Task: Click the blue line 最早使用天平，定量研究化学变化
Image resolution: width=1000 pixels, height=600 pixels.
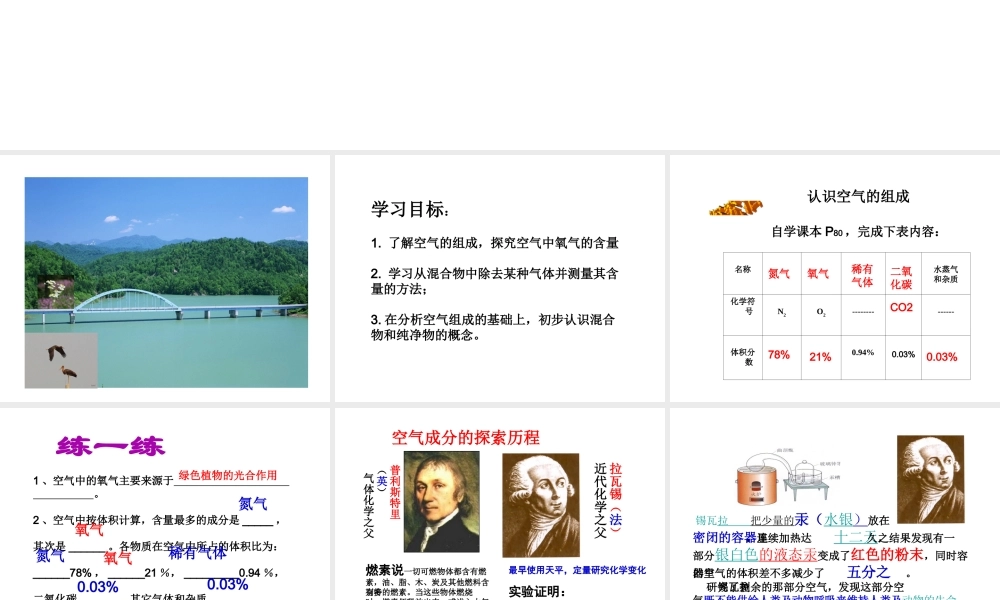Action: [577, 570]
